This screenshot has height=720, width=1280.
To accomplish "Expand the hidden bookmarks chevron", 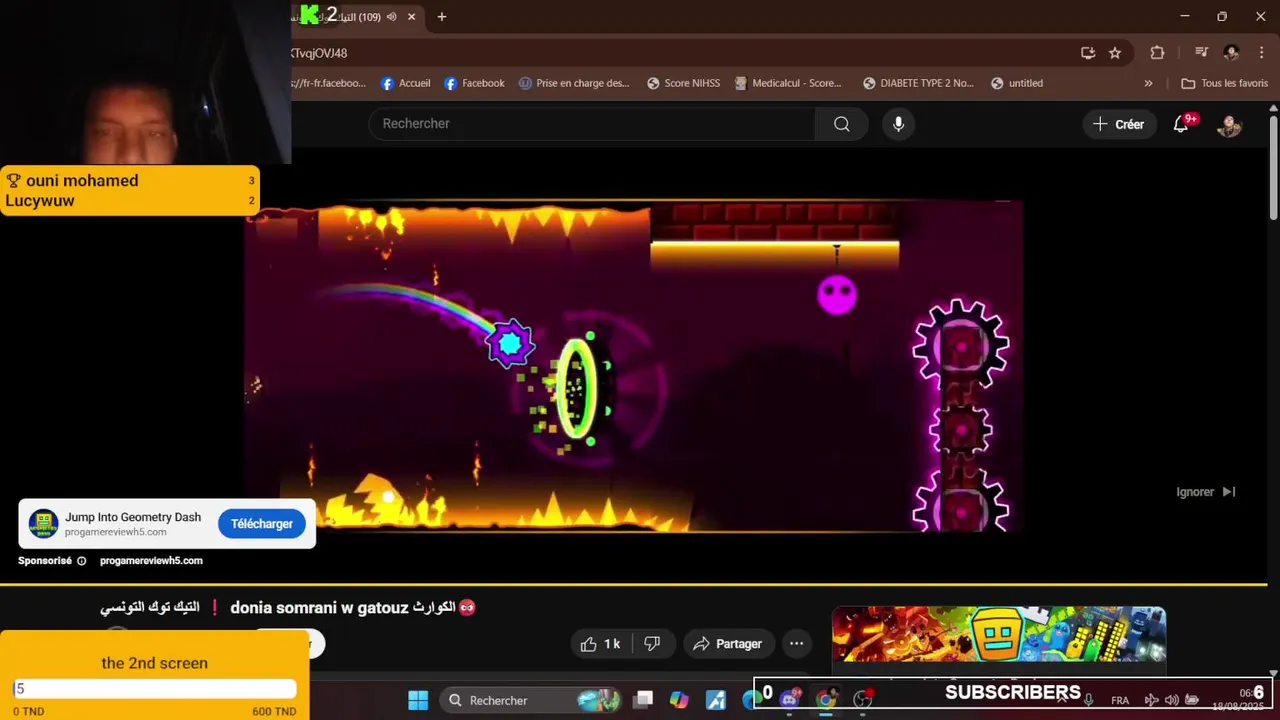I will (1148, 83).
